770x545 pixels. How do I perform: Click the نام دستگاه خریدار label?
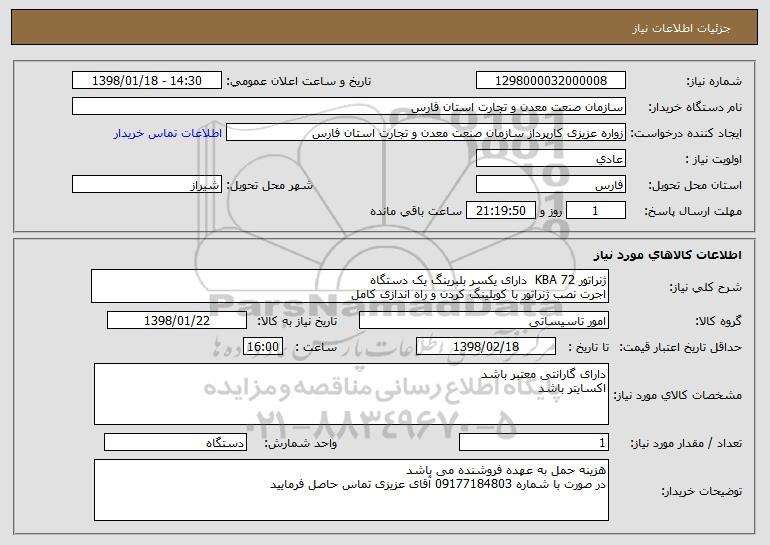click(x=695, y=107)
